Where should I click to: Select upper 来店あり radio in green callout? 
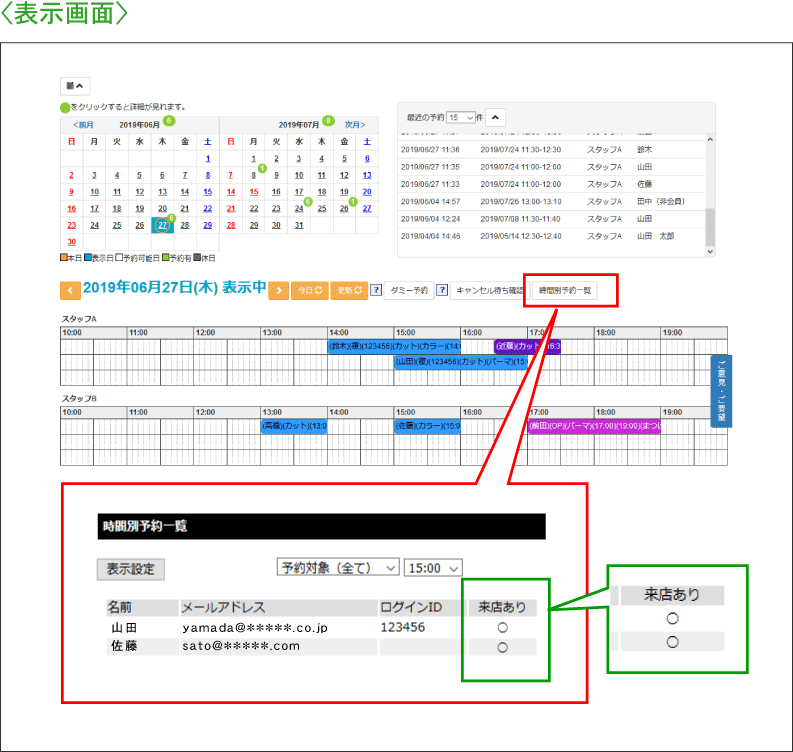[673, 619]
